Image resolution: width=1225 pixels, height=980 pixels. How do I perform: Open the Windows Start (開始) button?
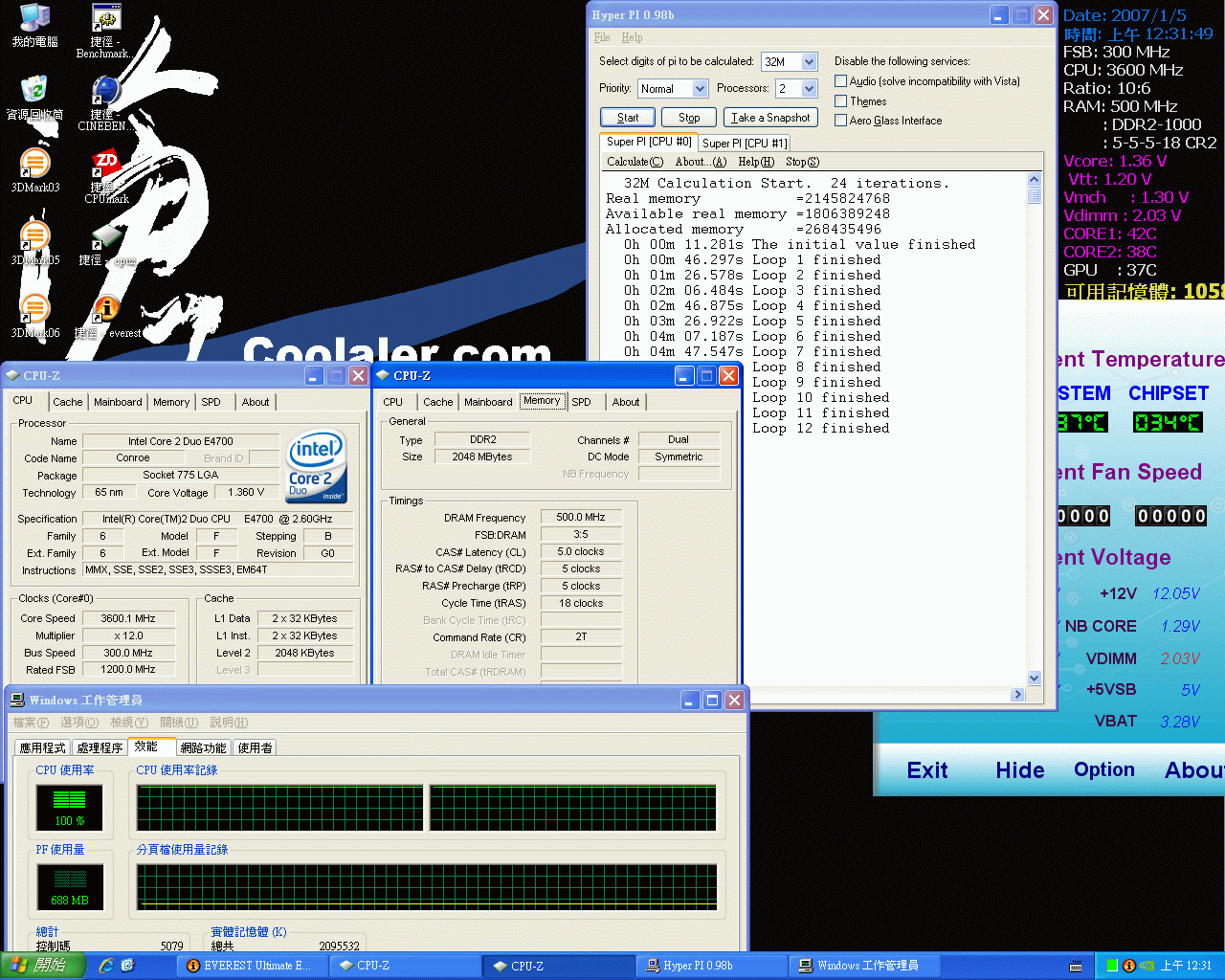click(x=42, y=966)
